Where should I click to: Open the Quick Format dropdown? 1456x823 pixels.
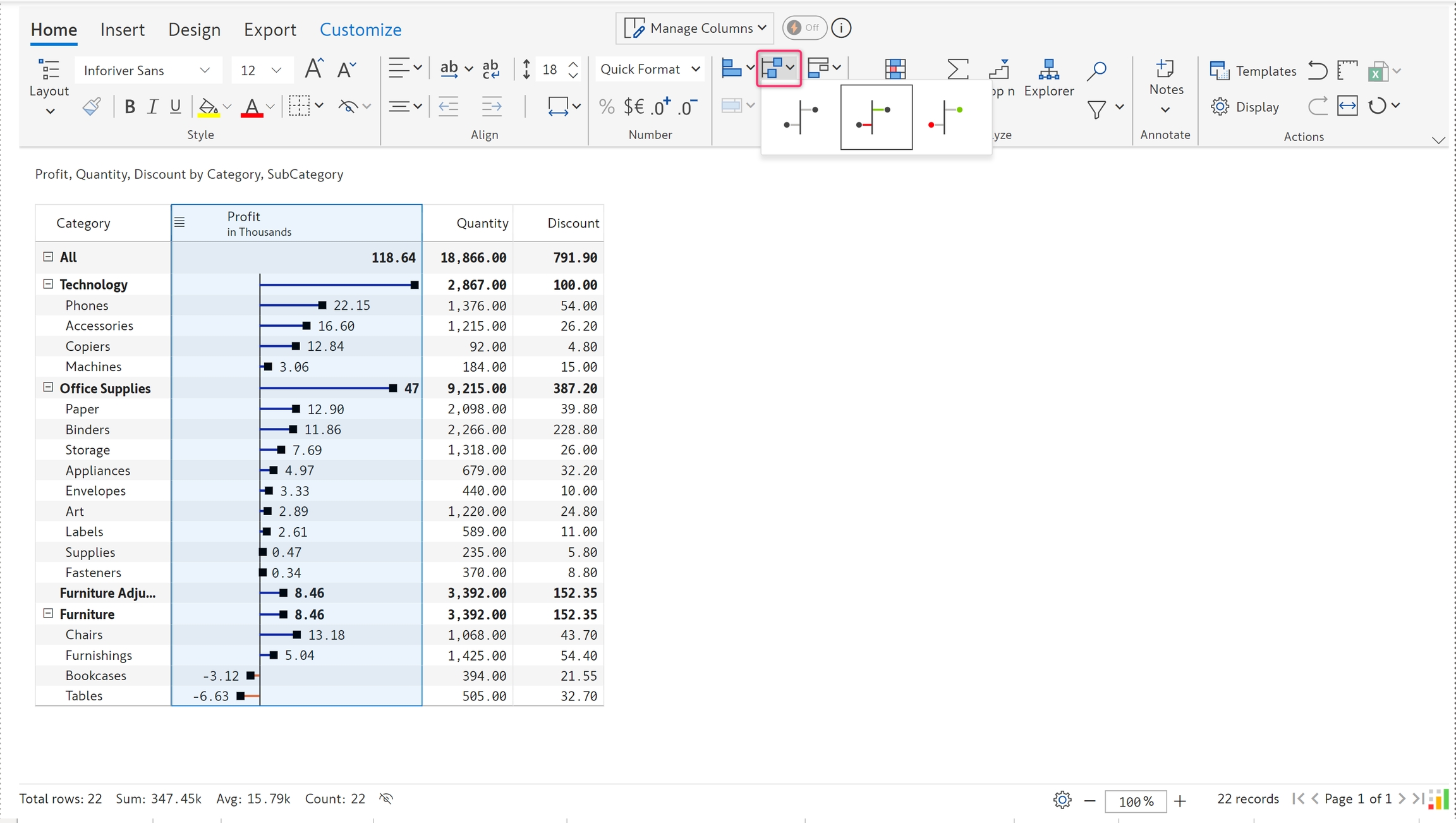(x=650, y=69)
